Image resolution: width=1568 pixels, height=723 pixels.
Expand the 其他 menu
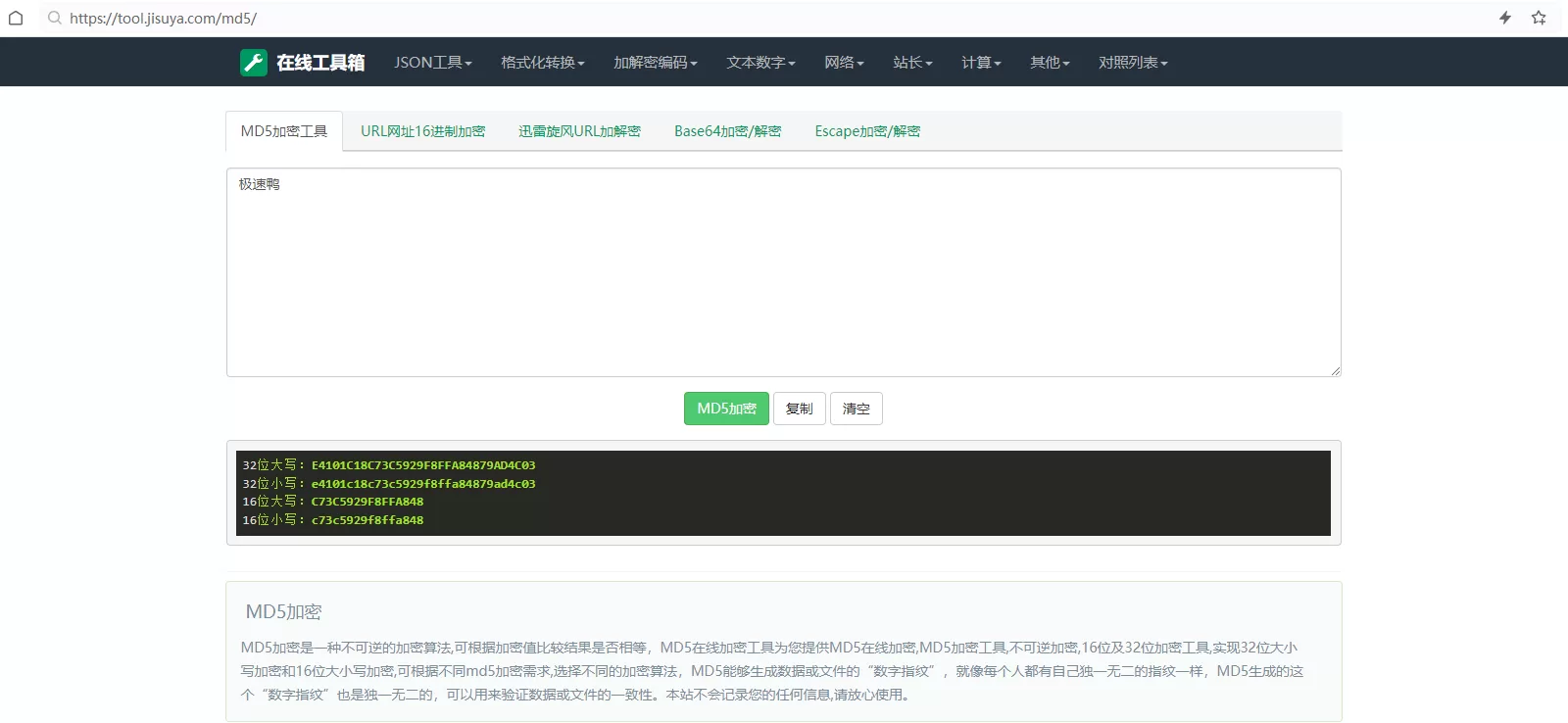click(x=1050, y=63)
